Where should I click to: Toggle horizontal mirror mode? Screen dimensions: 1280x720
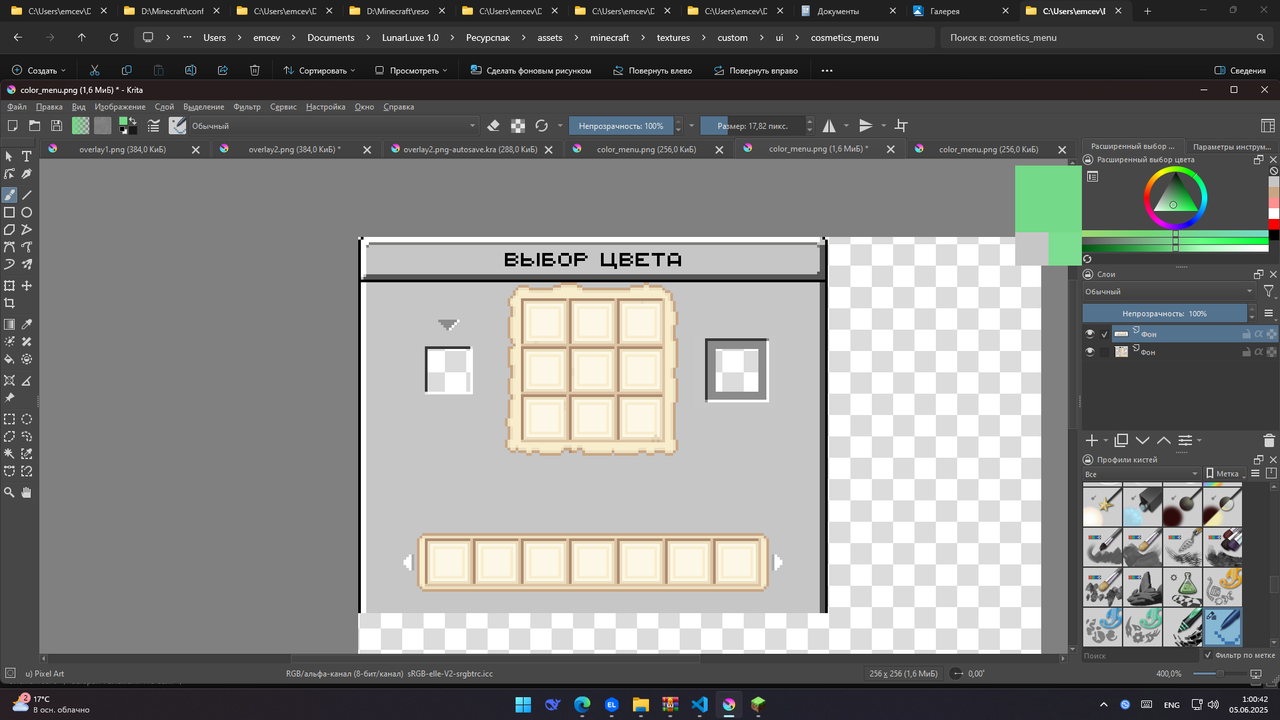coord(829,126)
